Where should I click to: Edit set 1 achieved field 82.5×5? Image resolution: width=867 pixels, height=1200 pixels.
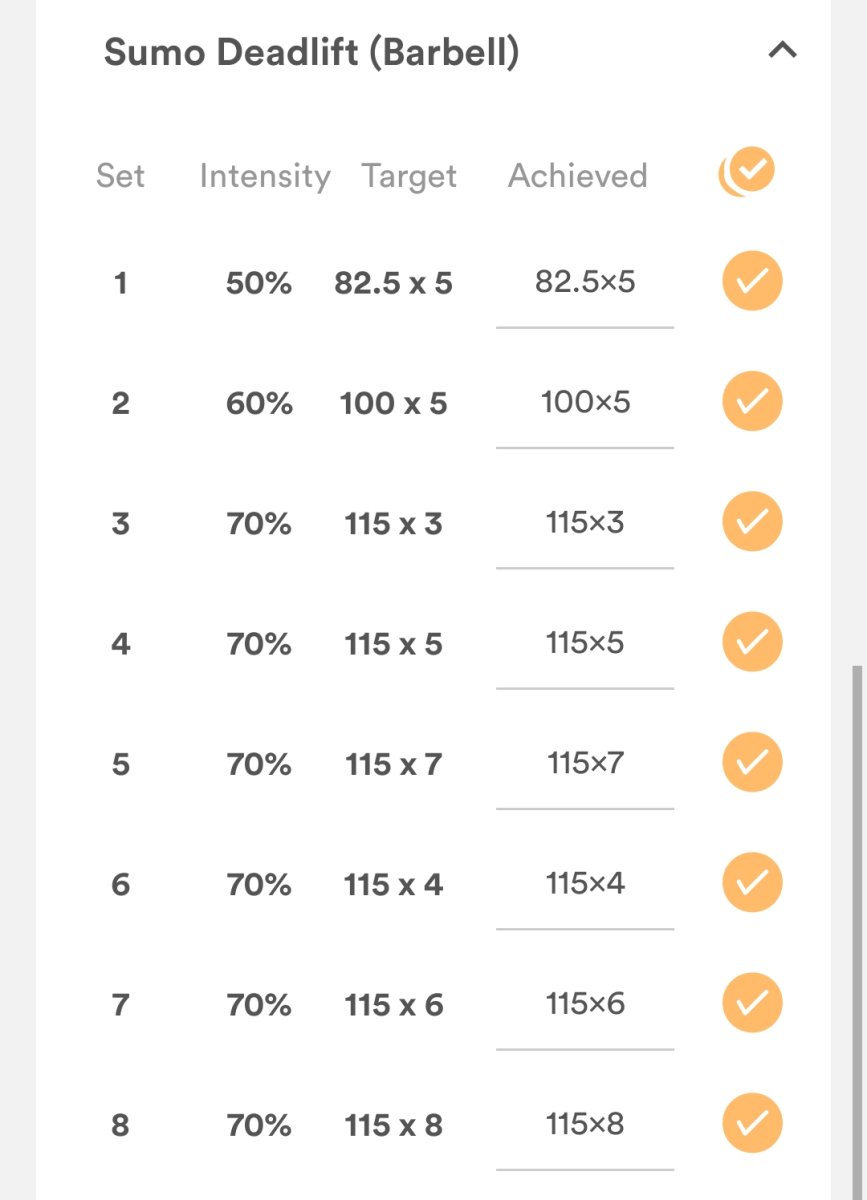[585, 283]
